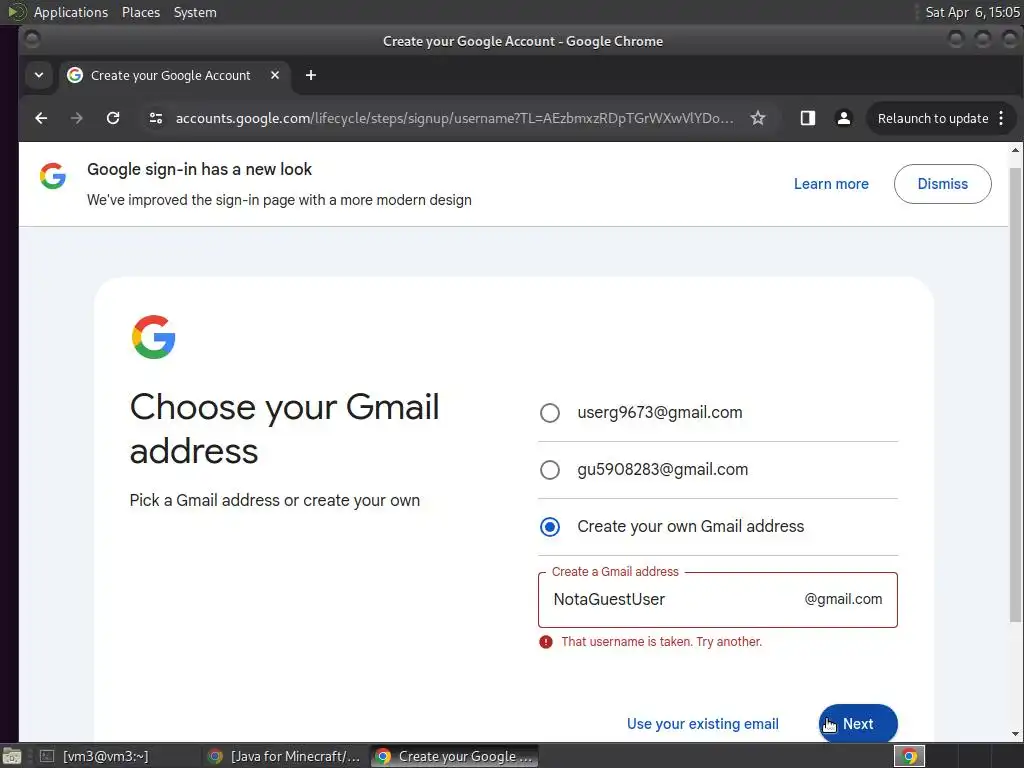This screenshot has height=768, width=1024.
Task: Reload the current page
Action: click(x=113, y=118)
